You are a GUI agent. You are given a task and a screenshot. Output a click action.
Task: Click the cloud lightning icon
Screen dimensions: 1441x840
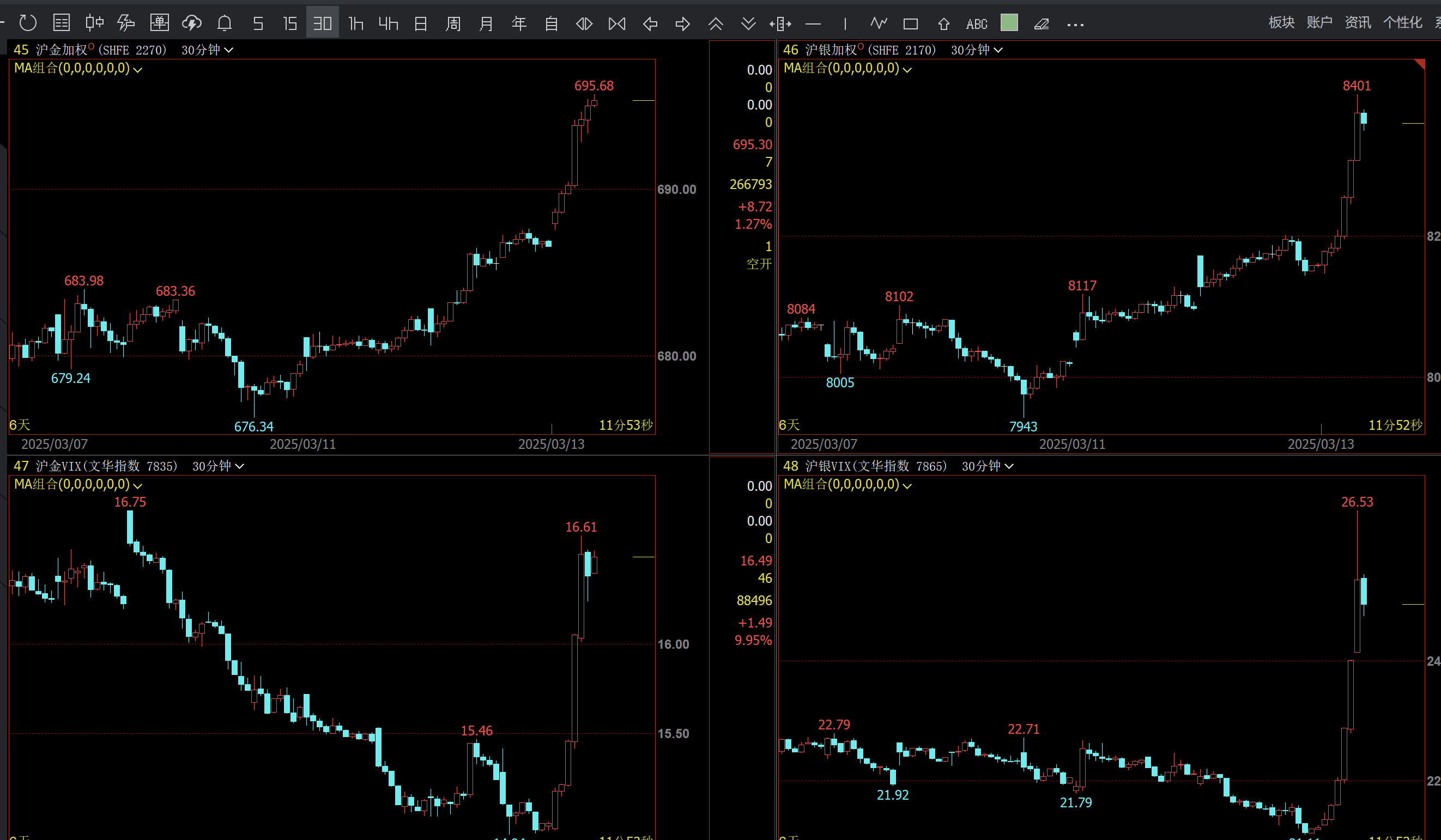click(x=191, y=23)
